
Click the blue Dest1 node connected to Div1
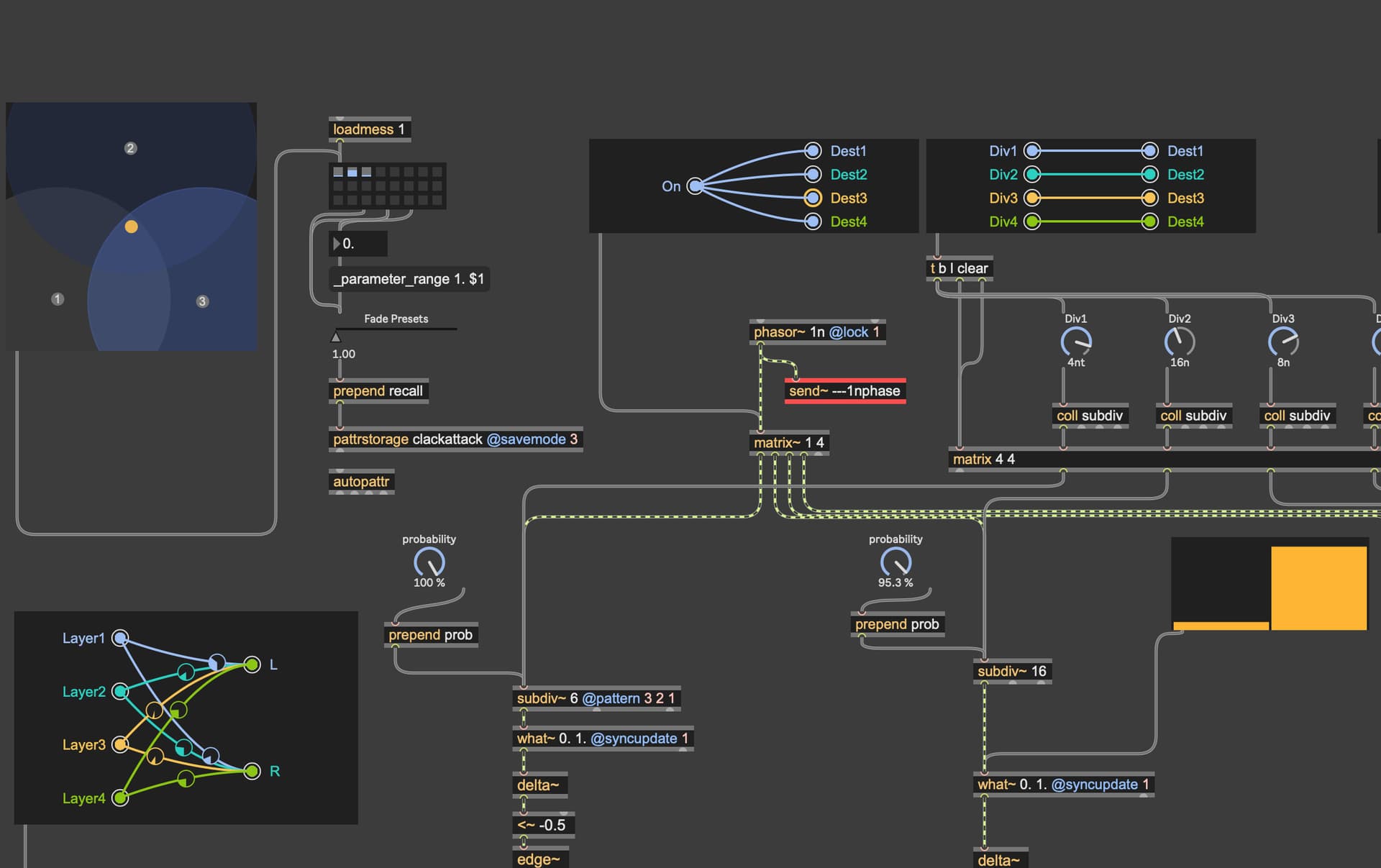click(x=1150, y=151)
